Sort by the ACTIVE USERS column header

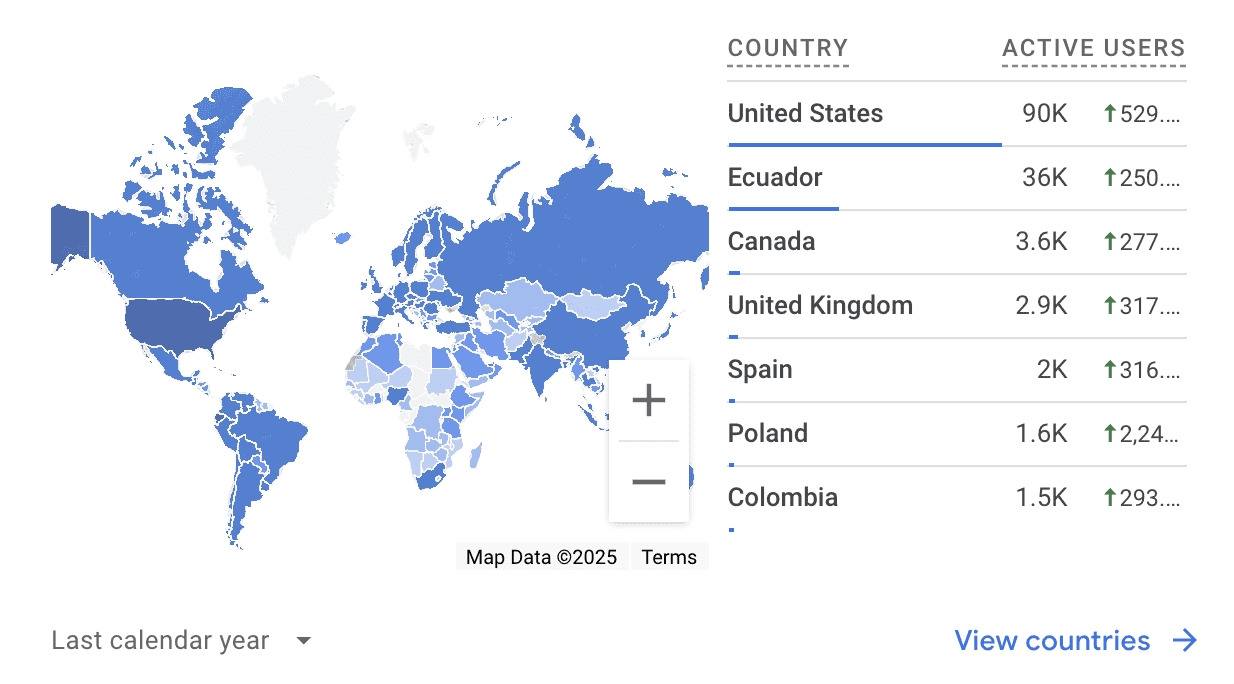click(x=1093, y=47)
